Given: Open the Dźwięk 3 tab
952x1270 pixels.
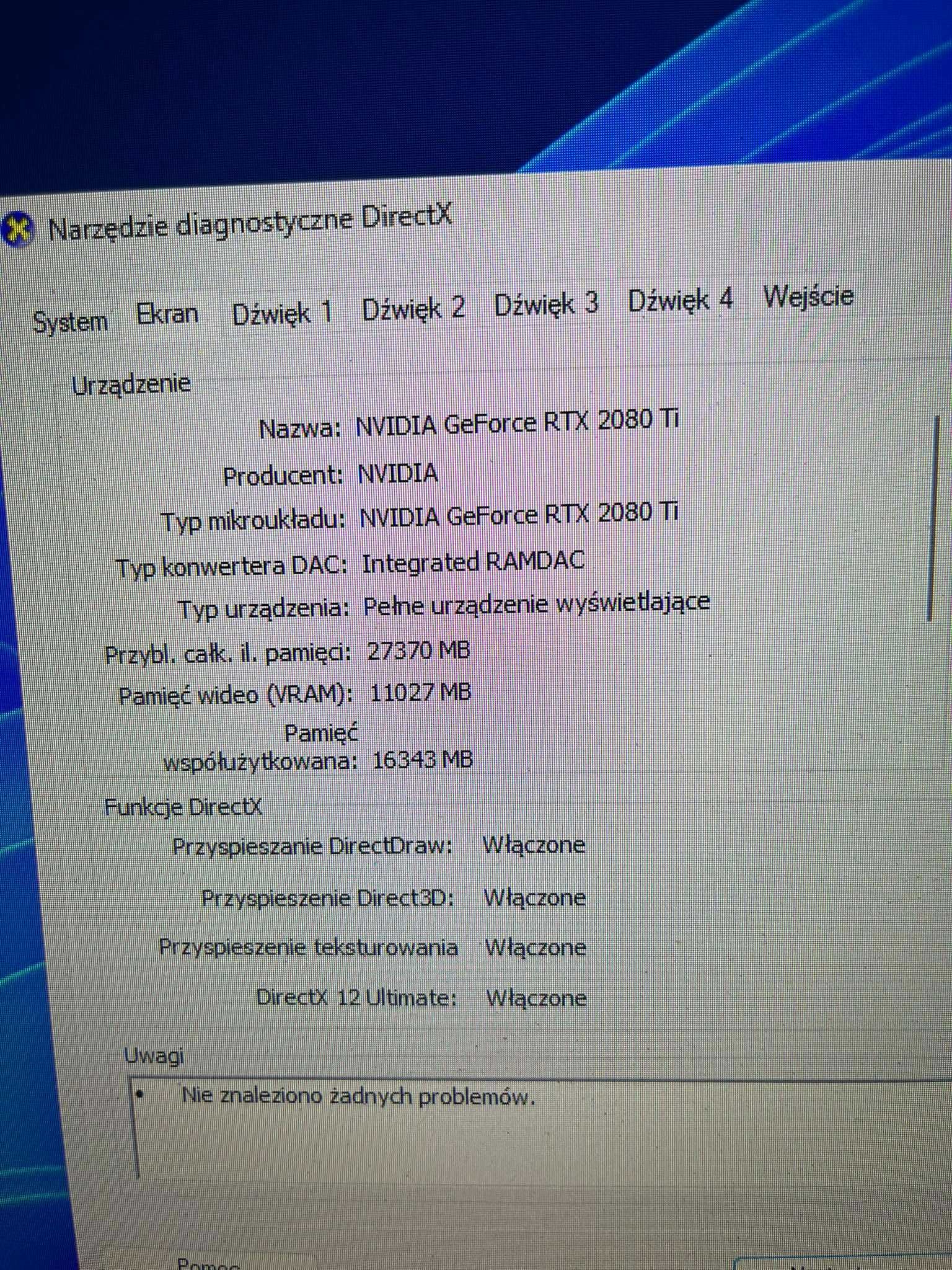Looking at the screenshot, I should click(x=546, y=304).
